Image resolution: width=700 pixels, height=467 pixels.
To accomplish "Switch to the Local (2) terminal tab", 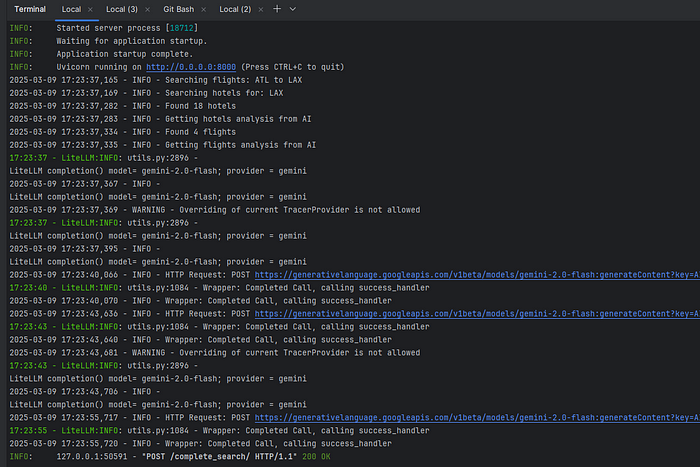I will point(235,9).
